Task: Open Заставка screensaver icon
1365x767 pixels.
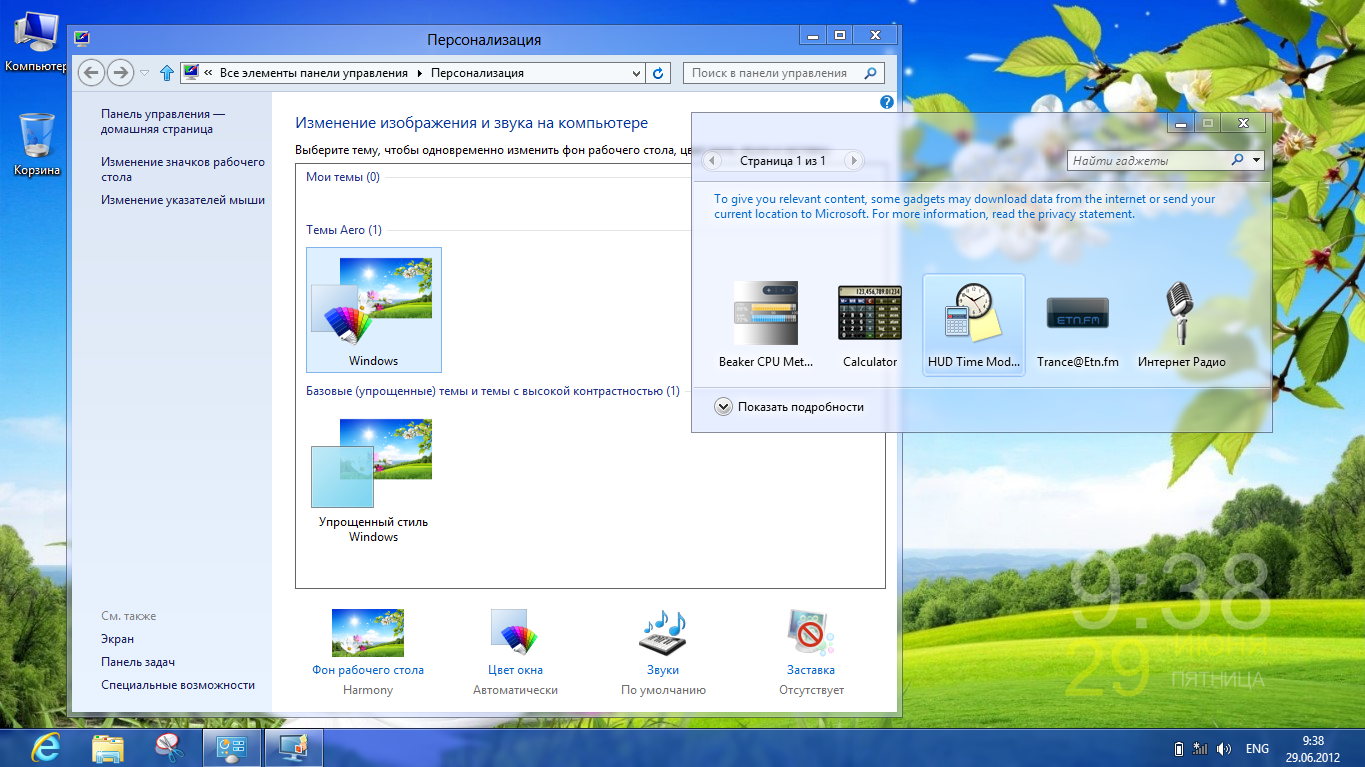Action: (x=810, y=633)
